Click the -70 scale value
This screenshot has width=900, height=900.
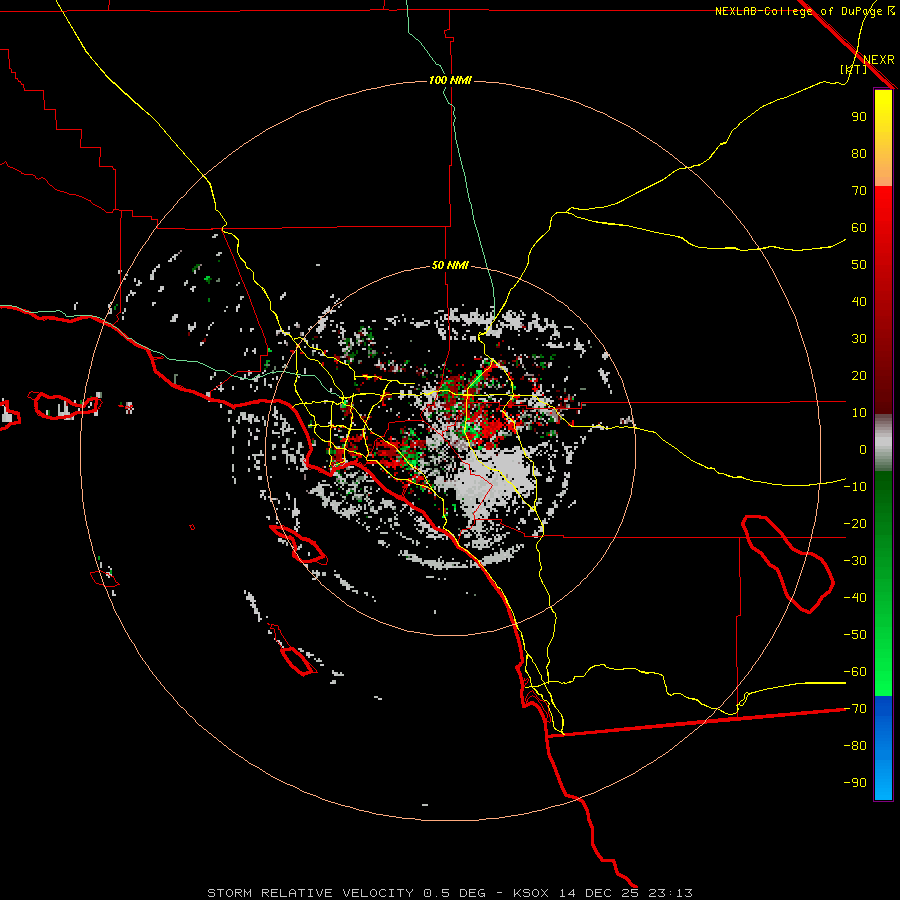pos(855,709)
